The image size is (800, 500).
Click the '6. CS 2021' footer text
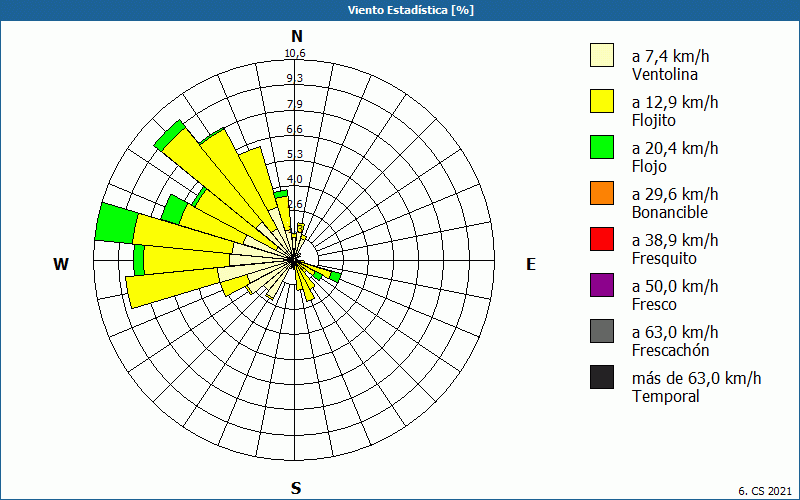(x=765, y=491)
